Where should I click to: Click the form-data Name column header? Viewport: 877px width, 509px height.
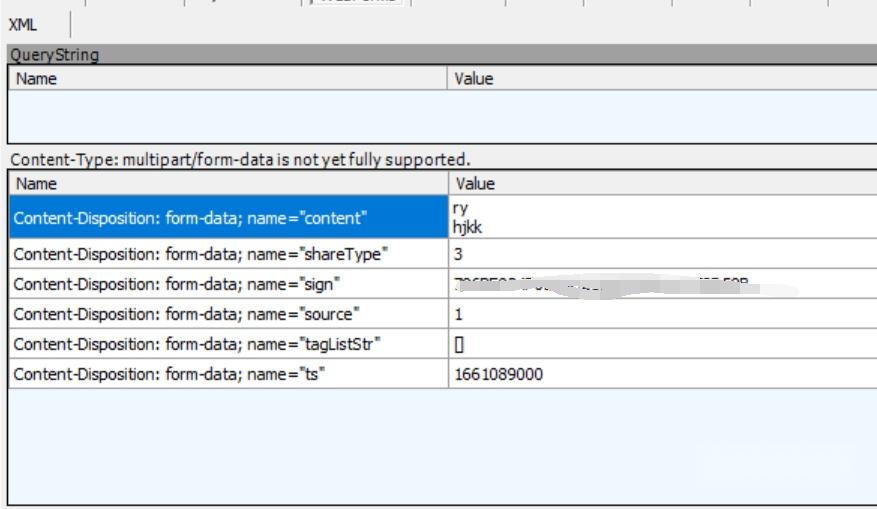[x=228, y=183]
